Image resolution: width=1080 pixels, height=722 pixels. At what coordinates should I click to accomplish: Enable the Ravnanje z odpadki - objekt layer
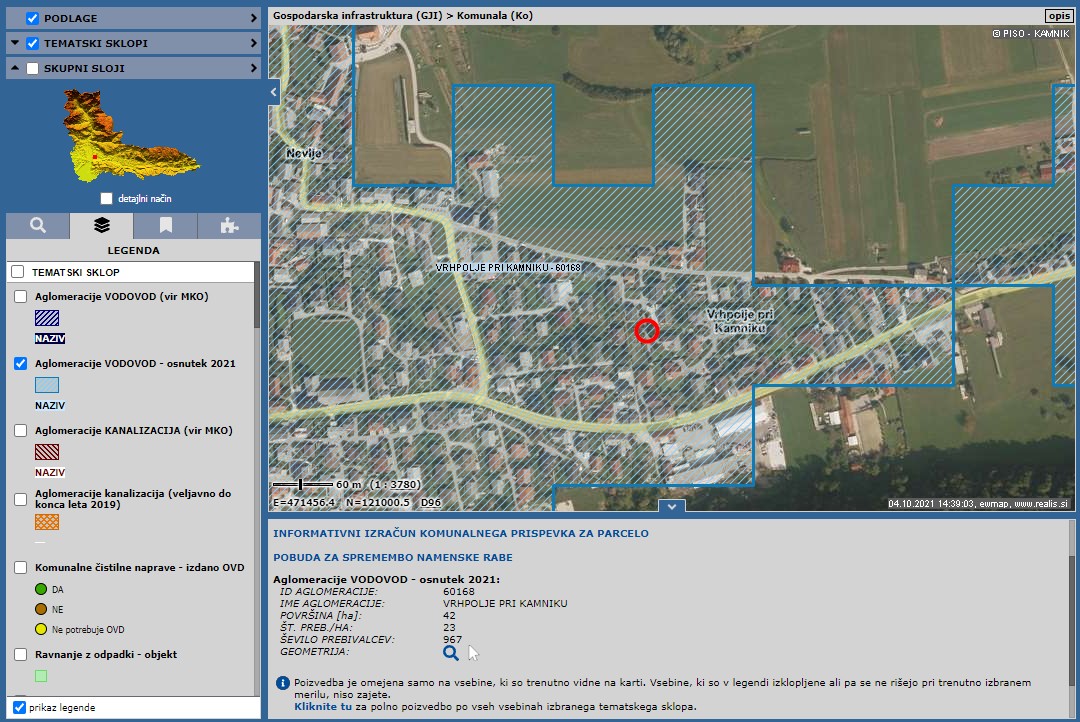click(20, 654)
